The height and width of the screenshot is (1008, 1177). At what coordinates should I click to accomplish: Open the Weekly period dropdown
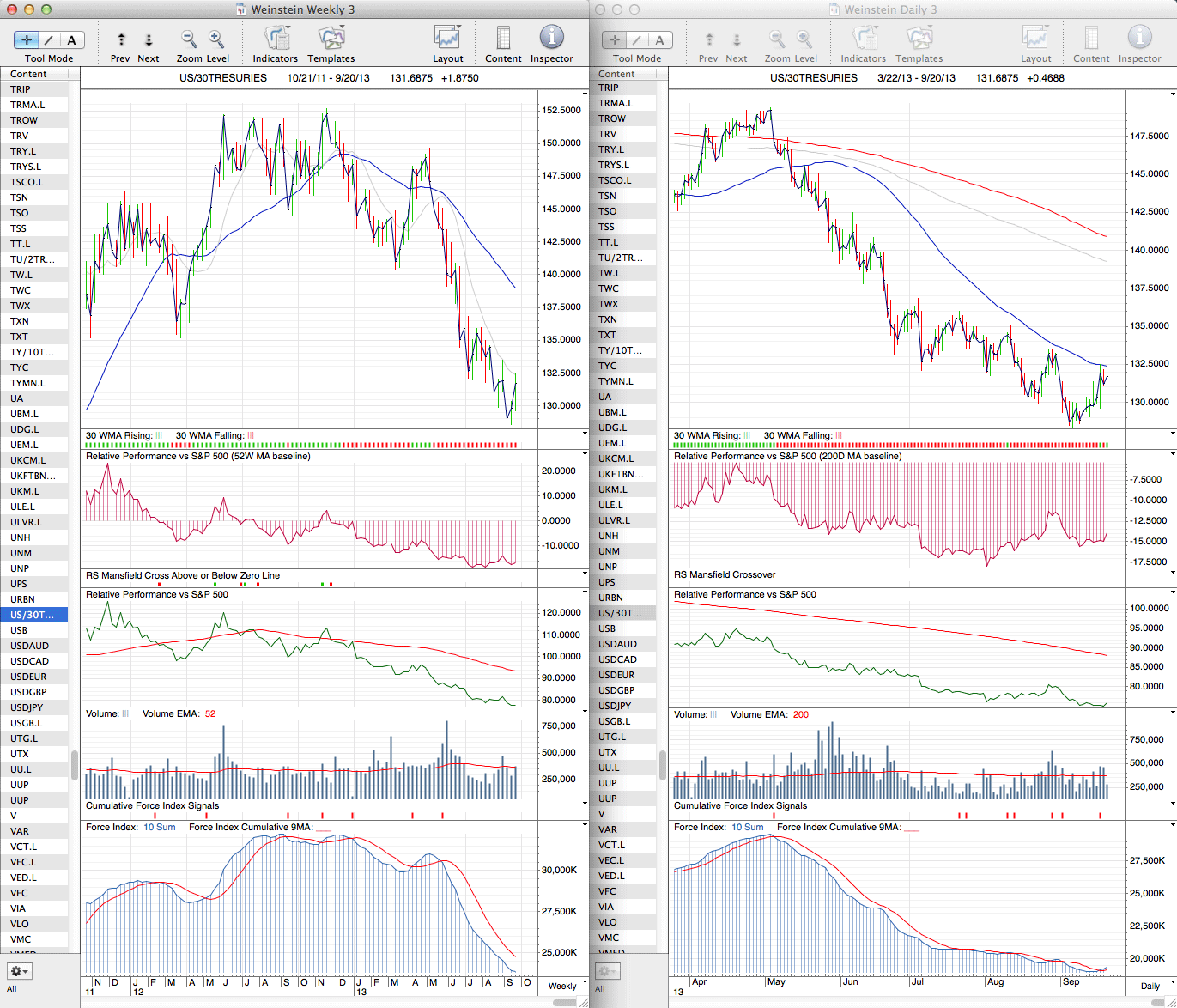point(567,985)
